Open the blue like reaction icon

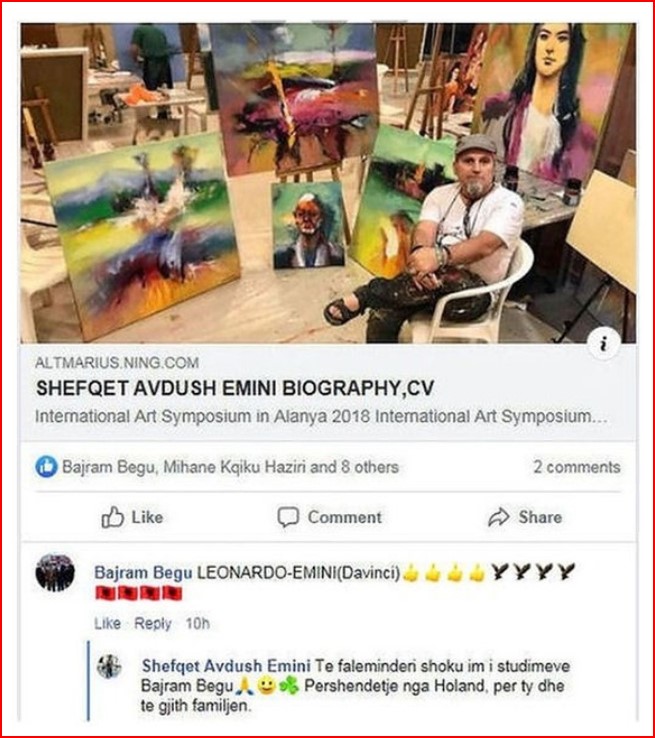point(46,467)
